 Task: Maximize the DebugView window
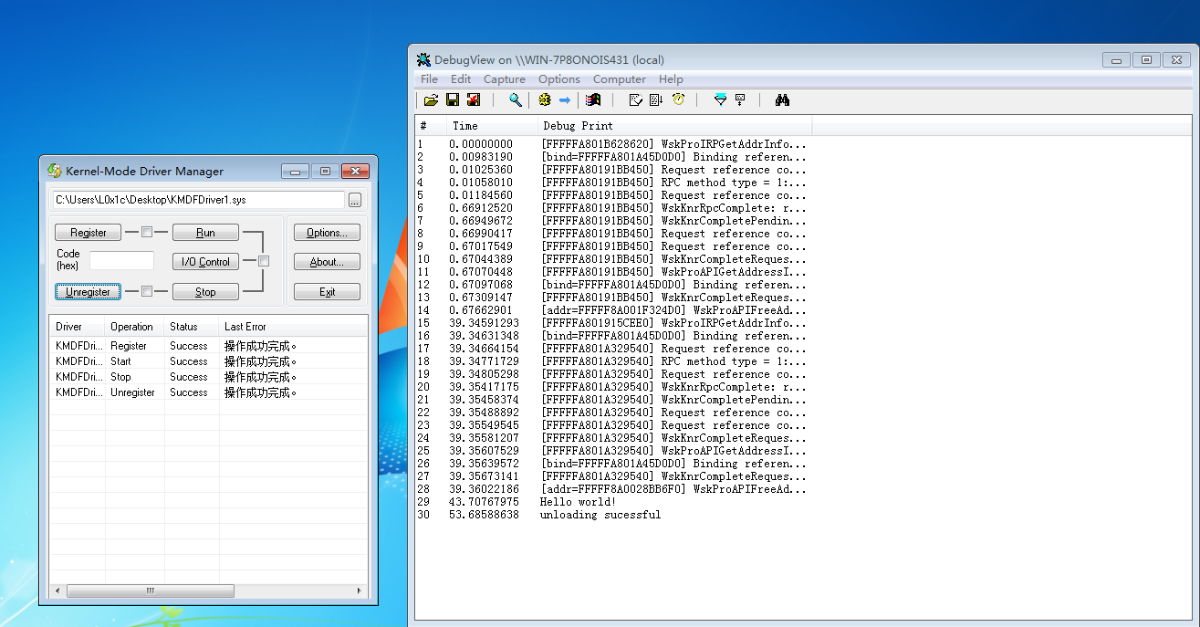[x=1146, y=60]
